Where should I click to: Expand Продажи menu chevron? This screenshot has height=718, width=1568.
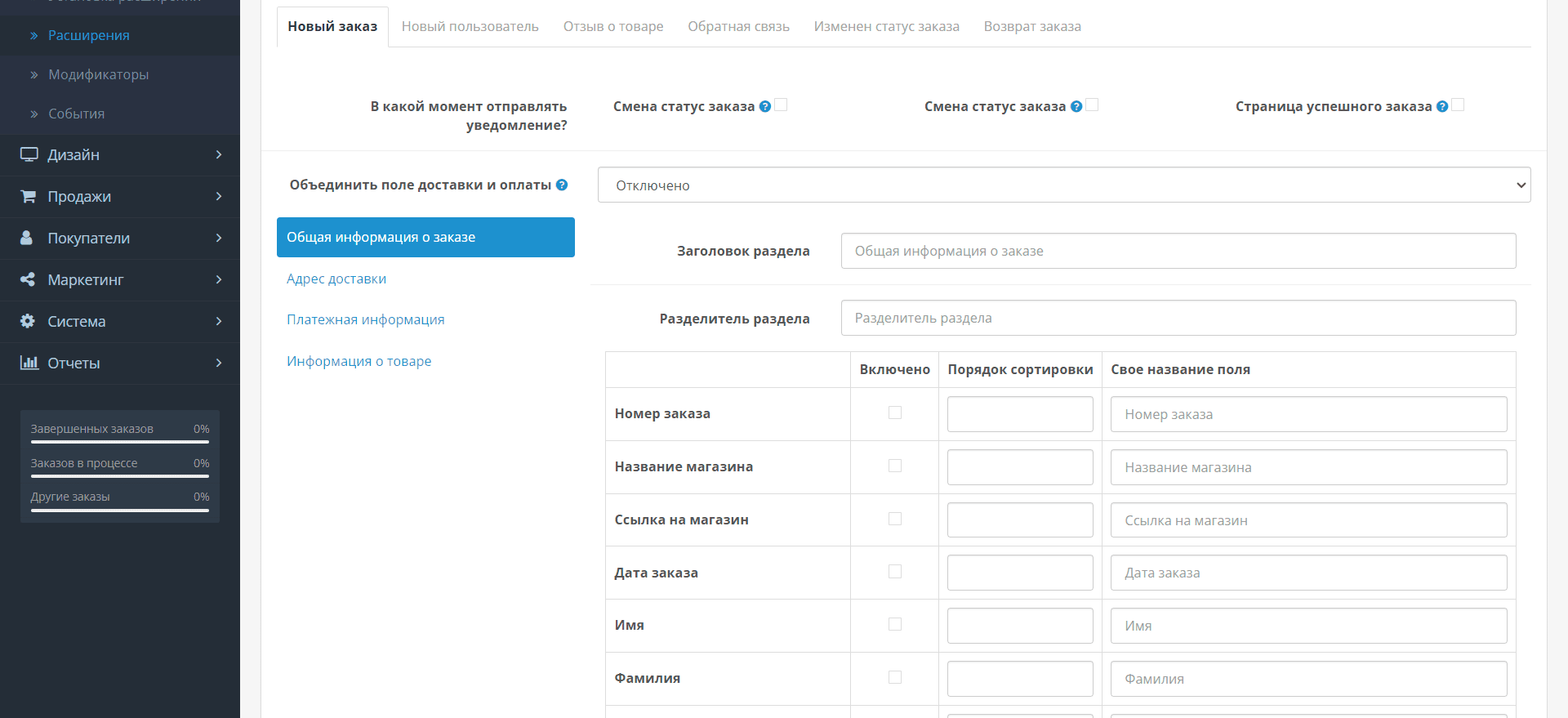(x=219, y=196)
